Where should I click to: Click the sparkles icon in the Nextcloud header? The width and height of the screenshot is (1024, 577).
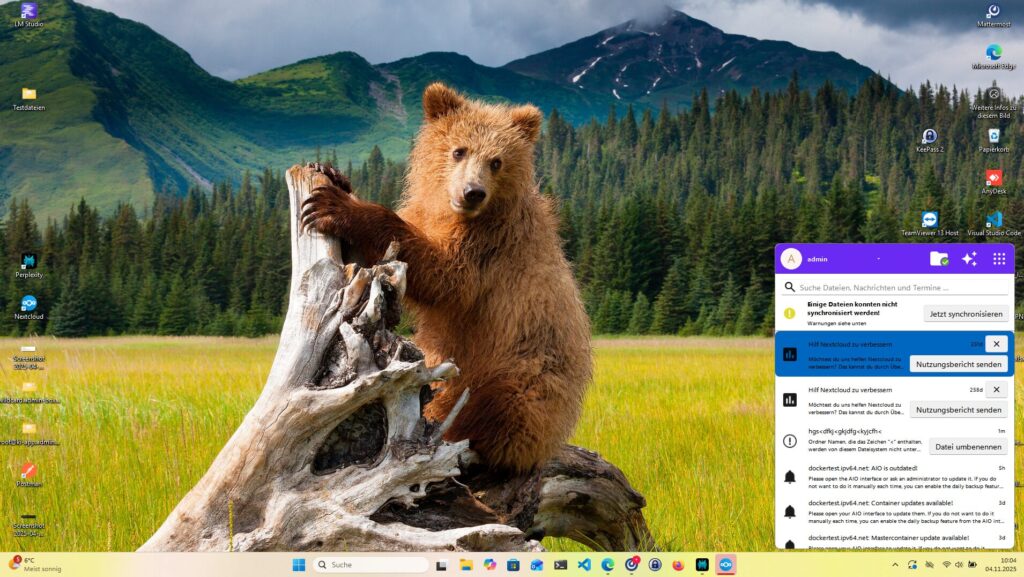[970, 259]
